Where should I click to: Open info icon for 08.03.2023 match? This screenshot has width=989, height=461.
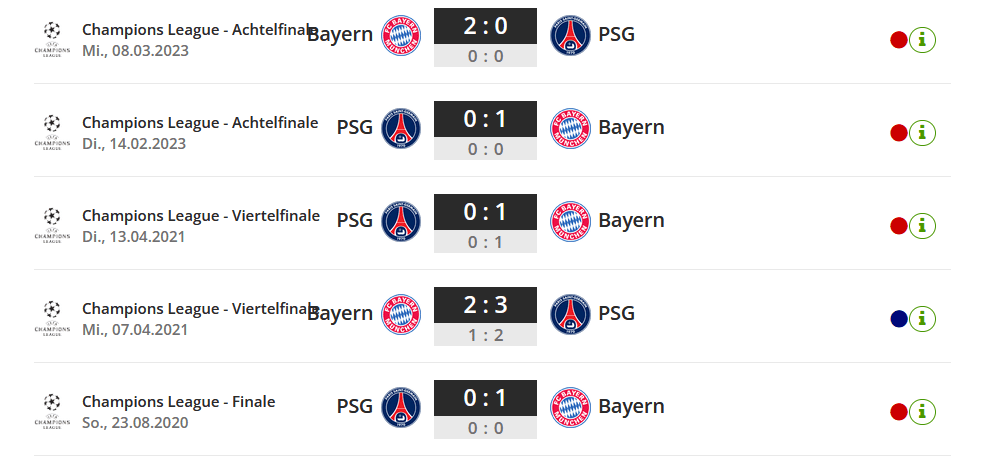point(922,40)
